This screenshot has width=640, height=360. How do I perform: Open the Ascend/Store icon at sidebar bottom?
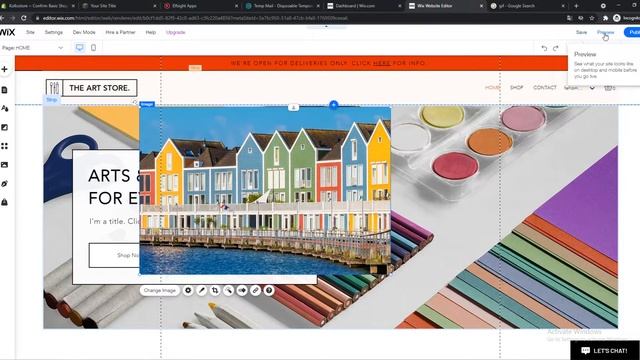[4, 202]
